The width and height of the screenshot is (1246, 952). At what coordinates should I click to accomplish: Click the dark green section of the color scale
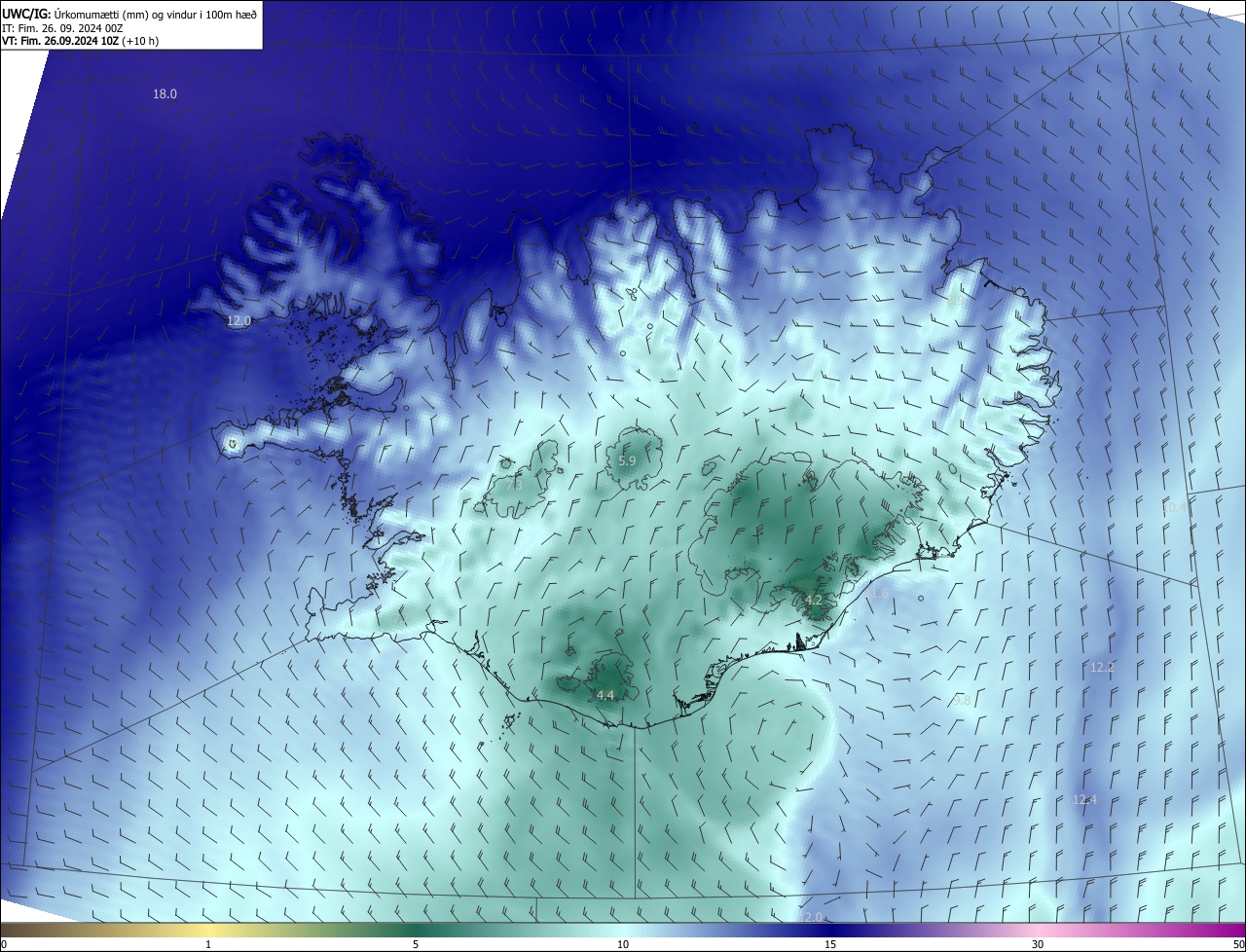pyautogui.click(x=416, y=930)
